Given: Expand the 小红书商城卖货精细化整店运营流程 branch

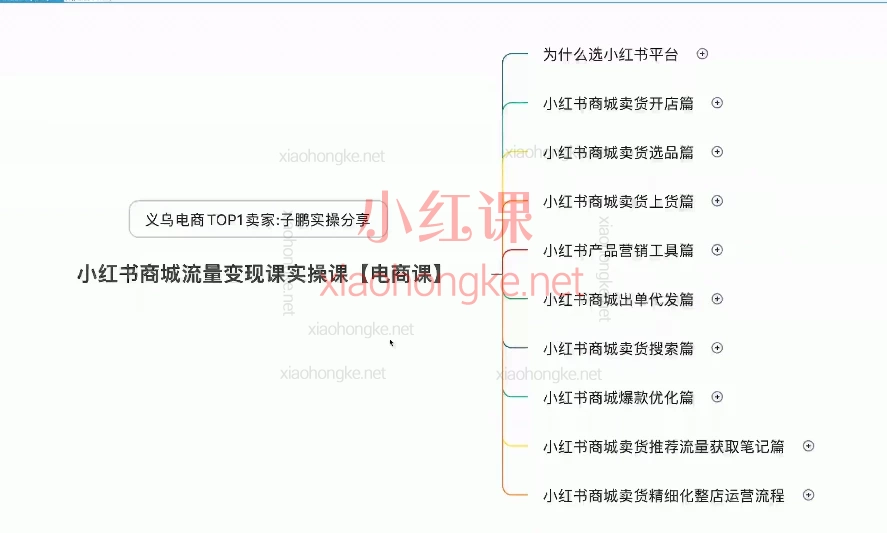Looking at the screenshot, I should pyautogui.click(x=808, y=495).
